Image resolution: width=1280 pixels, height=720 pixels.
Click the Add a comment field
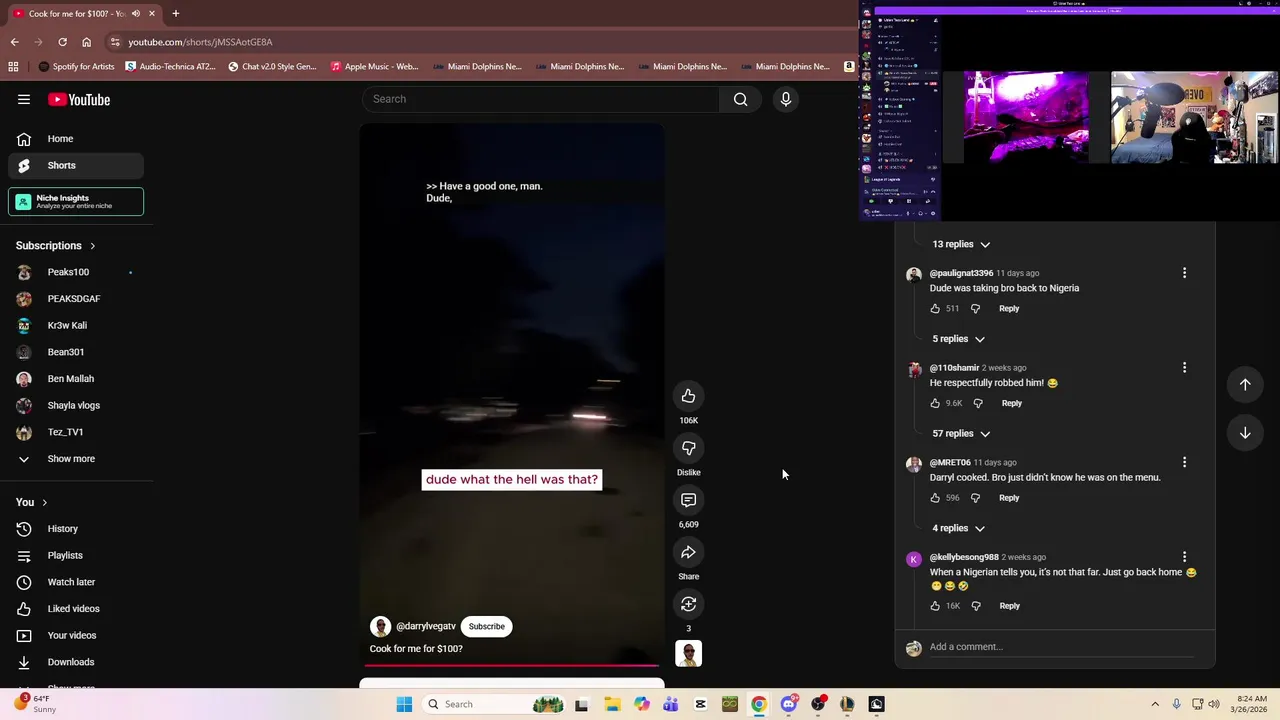click(x=1062, y=647)
